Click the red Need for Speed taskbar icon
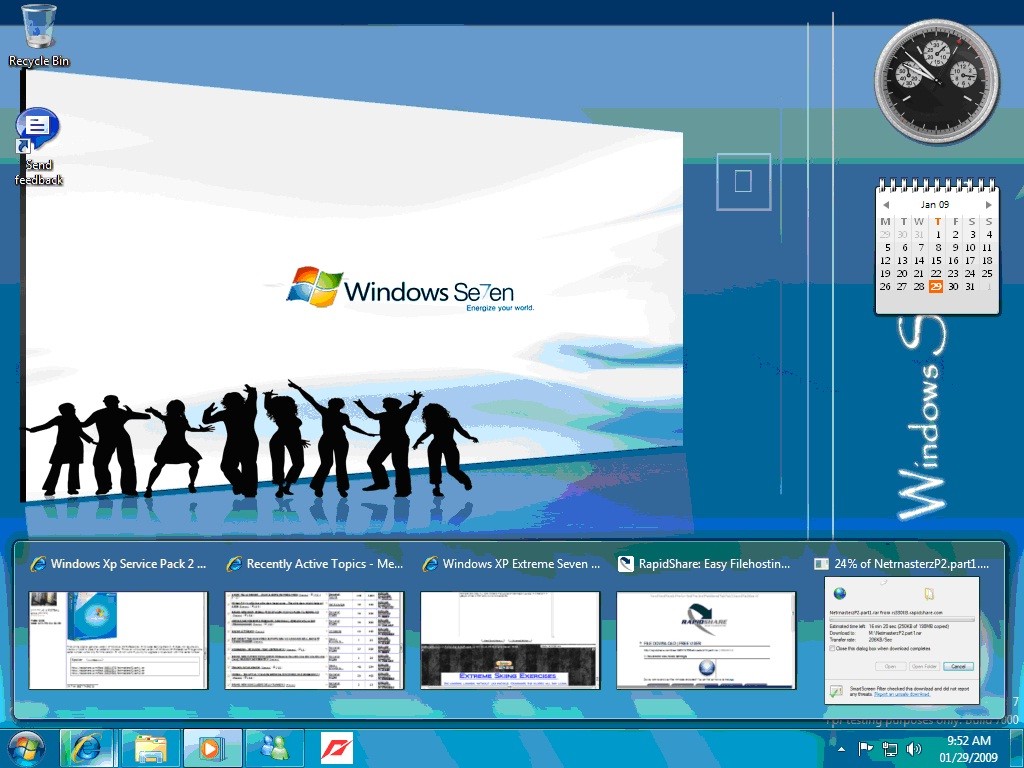 [x=336, y=748]
